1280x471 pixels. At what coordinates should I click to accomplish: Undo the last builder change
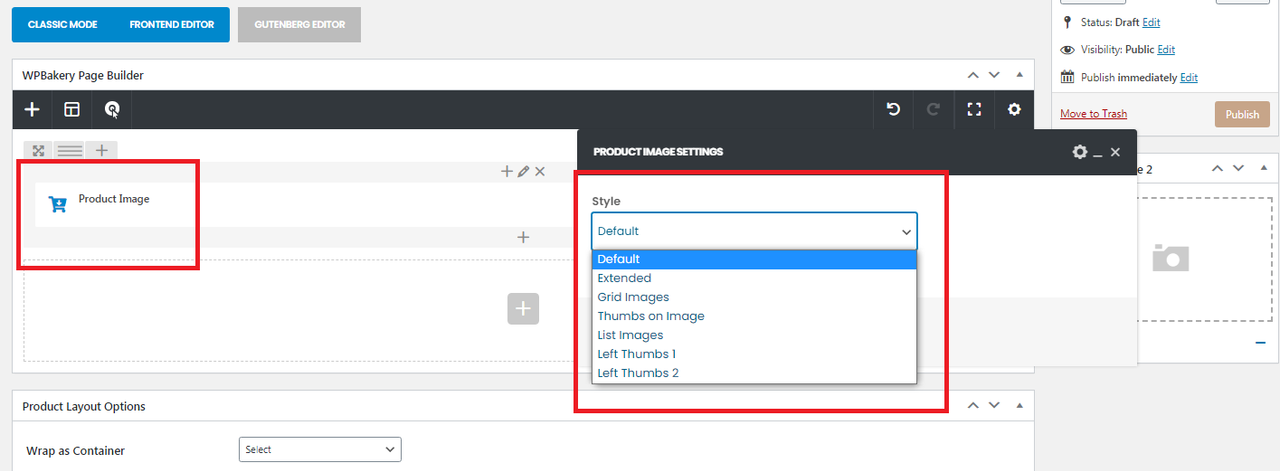click(x=894, y=109)
